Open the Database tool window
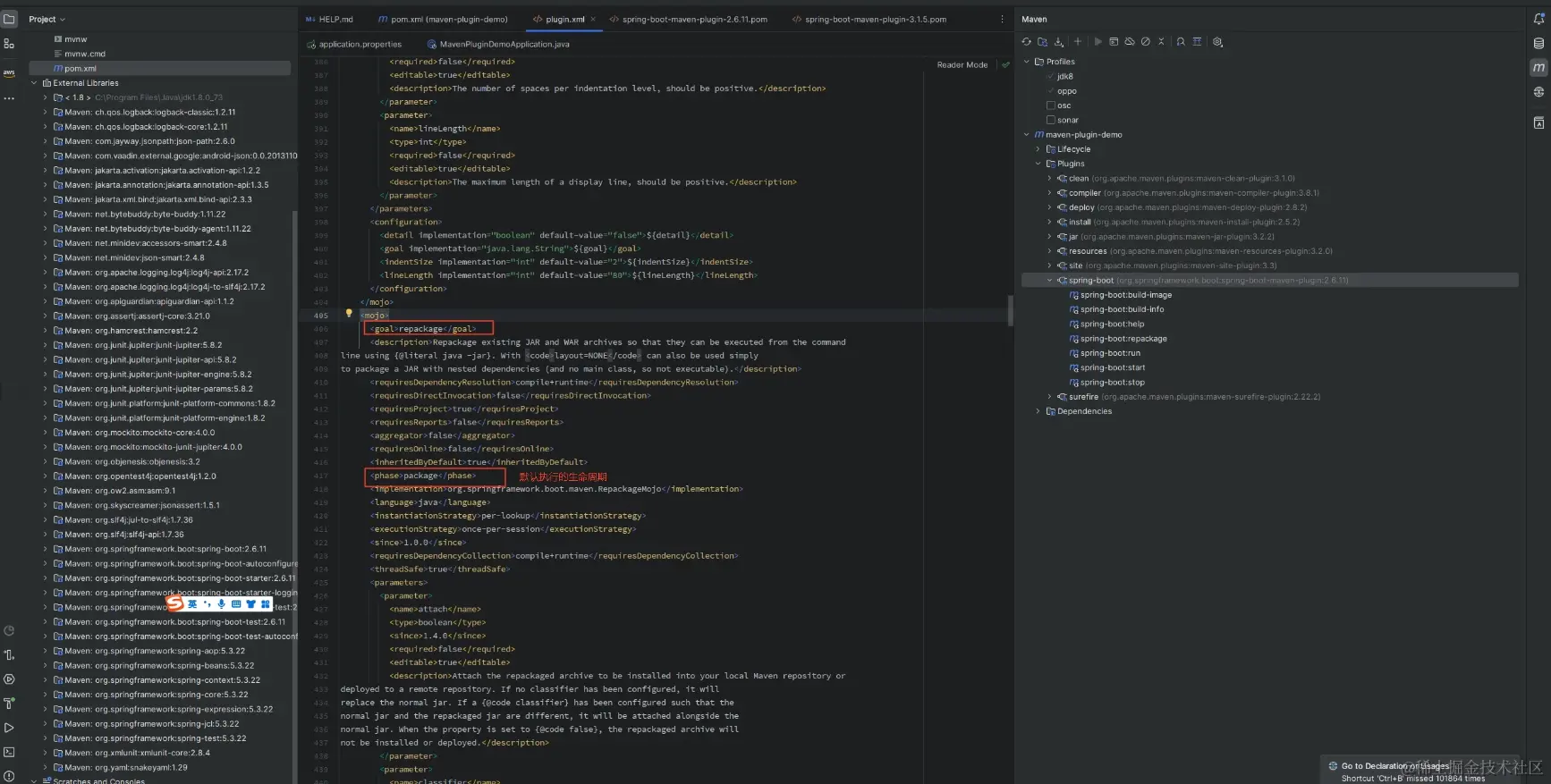 1538,43
